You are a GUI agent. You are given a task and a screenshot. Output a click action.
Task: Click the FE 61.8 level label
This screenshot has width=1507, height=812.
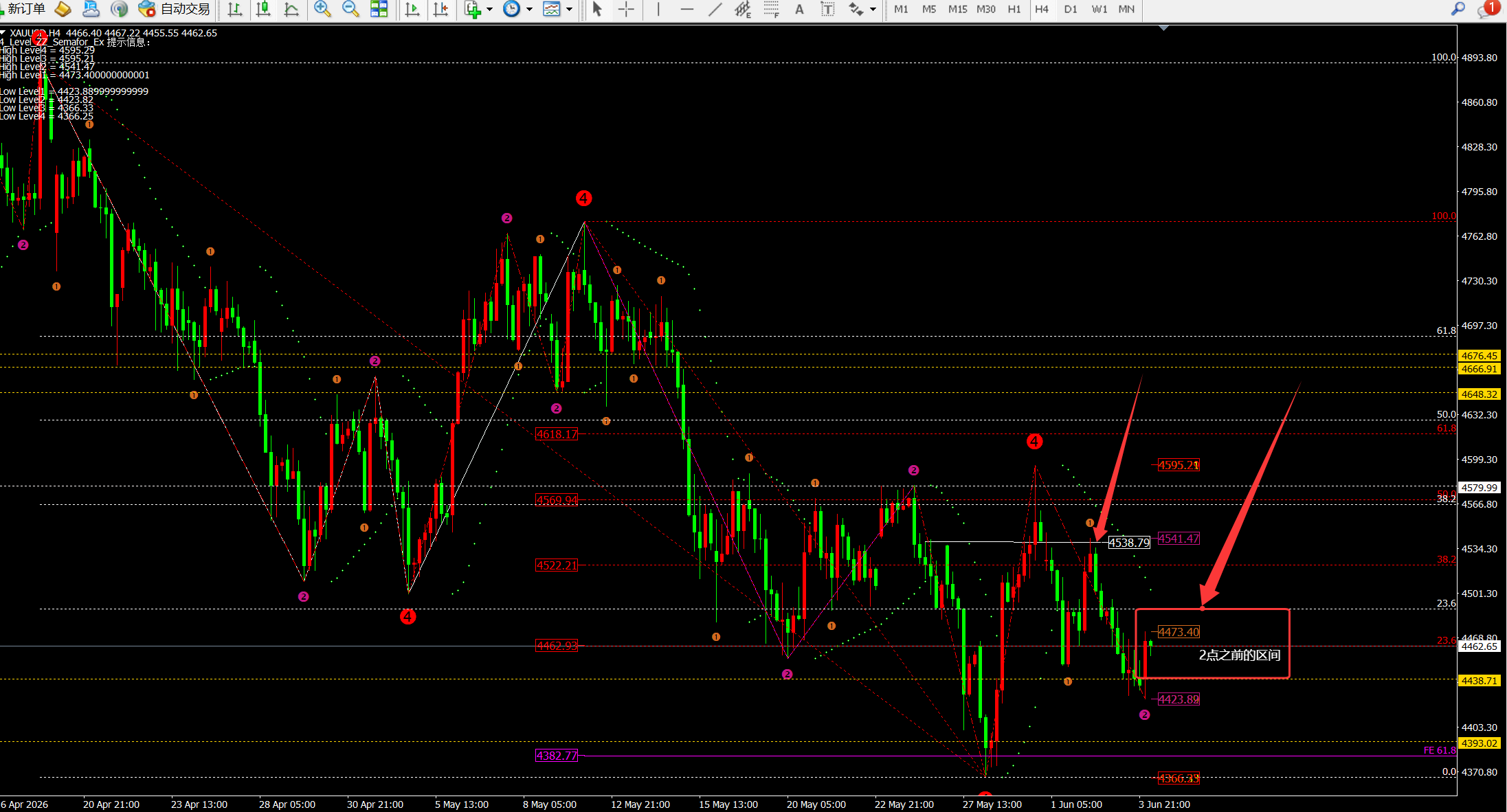(x=1439, y=750)
